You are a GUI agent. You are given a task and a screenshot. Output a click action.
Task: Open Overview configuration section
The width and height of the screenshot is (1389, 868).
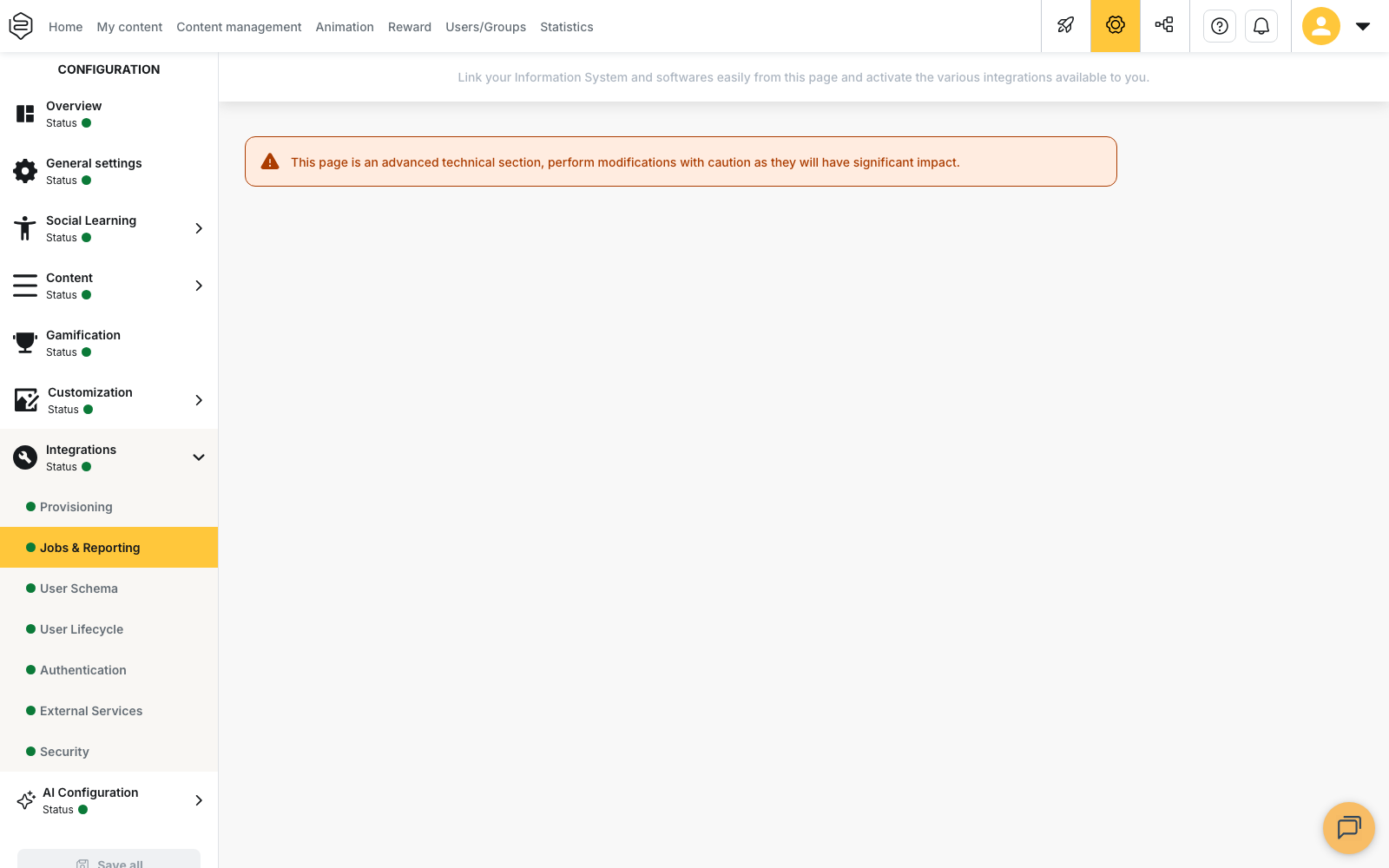tap(109, 114)
